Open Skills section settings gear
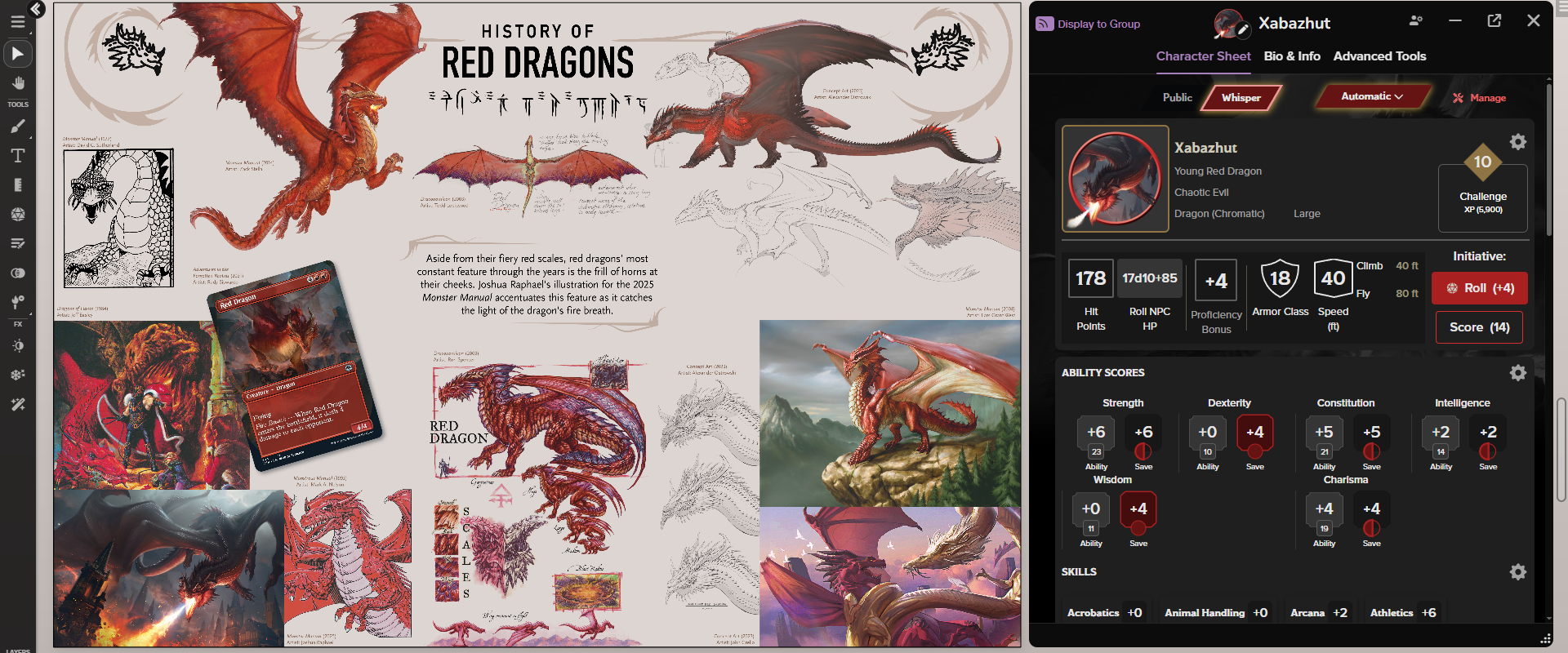 point(1518,572)
